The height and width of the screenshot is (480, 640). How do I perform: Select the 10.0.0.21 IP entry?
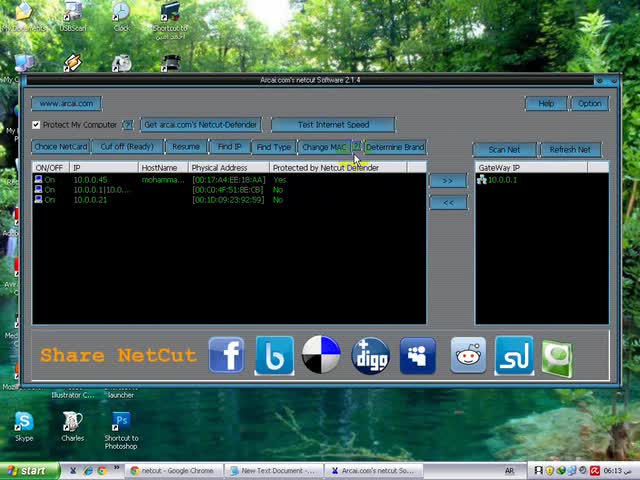(90, 200)
